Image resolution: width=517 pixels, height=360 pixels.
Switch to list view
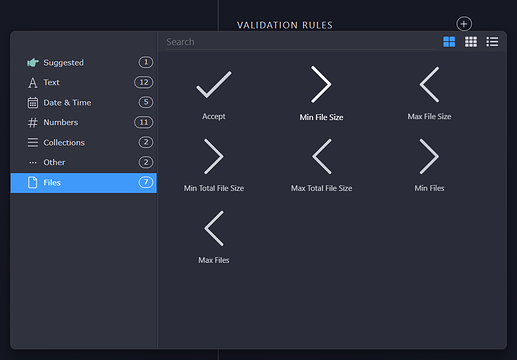492,42
